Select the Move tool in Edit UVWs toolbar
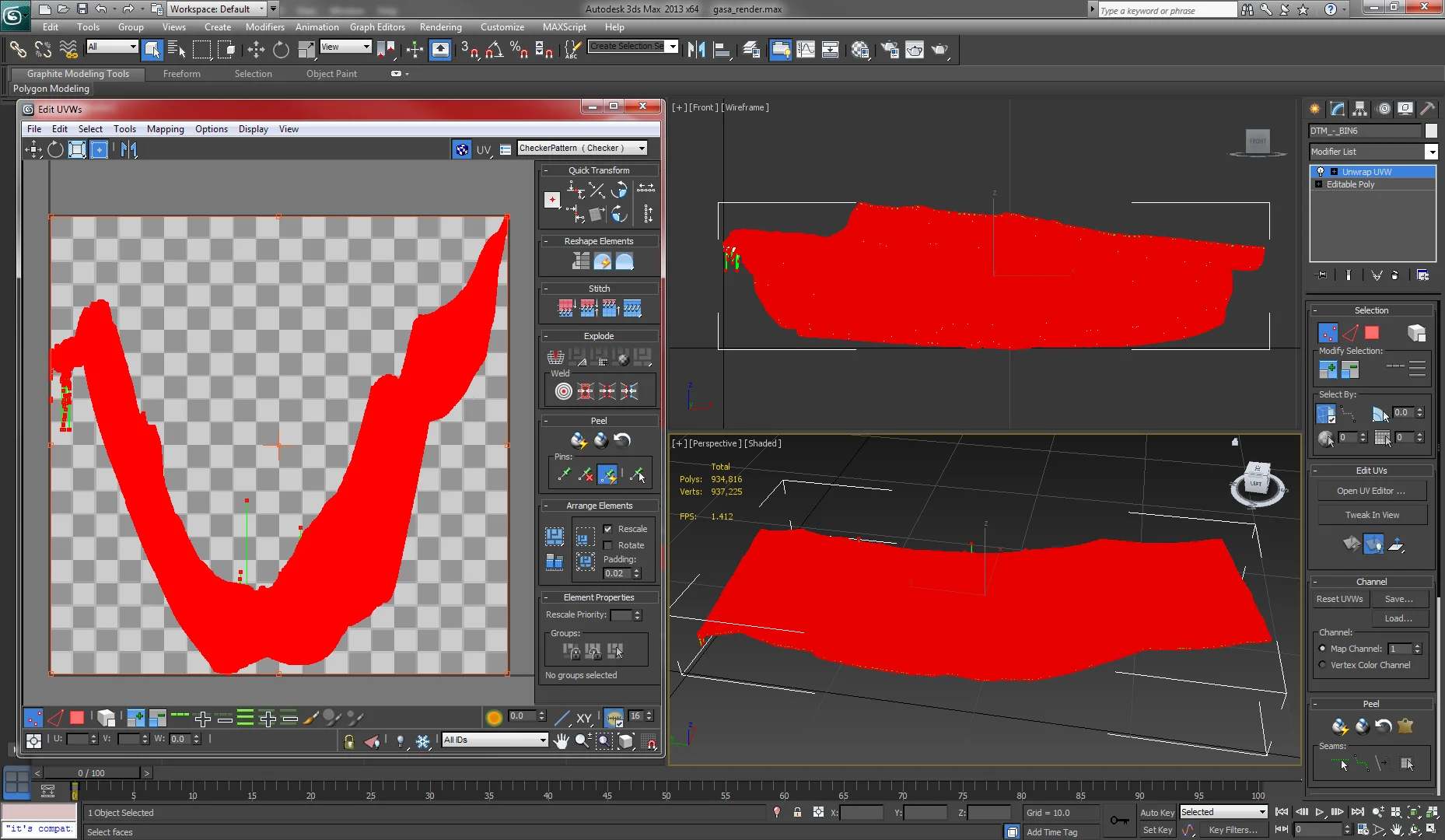This screenshot has width=1445, height=840. pyautogui.click(x=33, y=149)
